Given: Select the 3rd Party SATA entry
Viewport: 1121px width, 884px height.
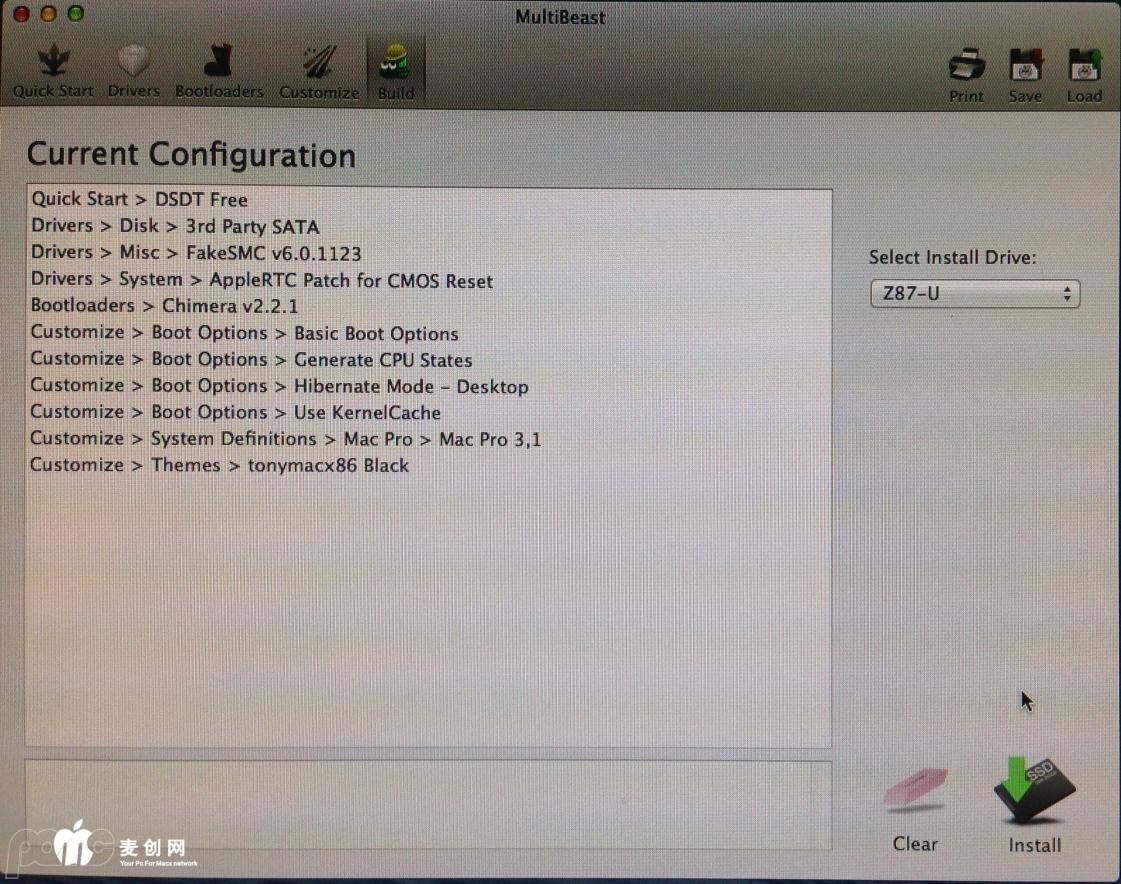Looking at the screenshot, I should (175, 226).
